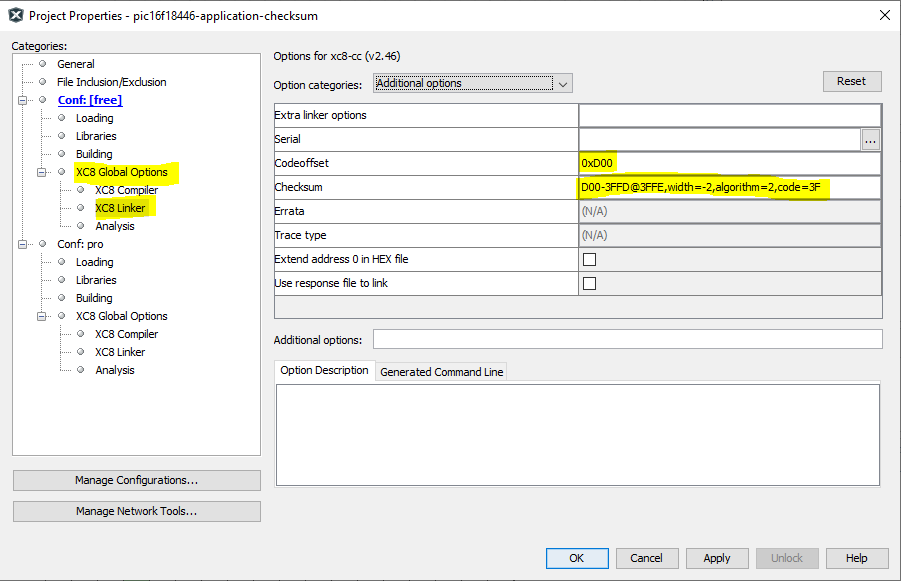Close the Project Properties dialog
The width and height of the screenshot is (901, 581).
[x=885, y=16]
